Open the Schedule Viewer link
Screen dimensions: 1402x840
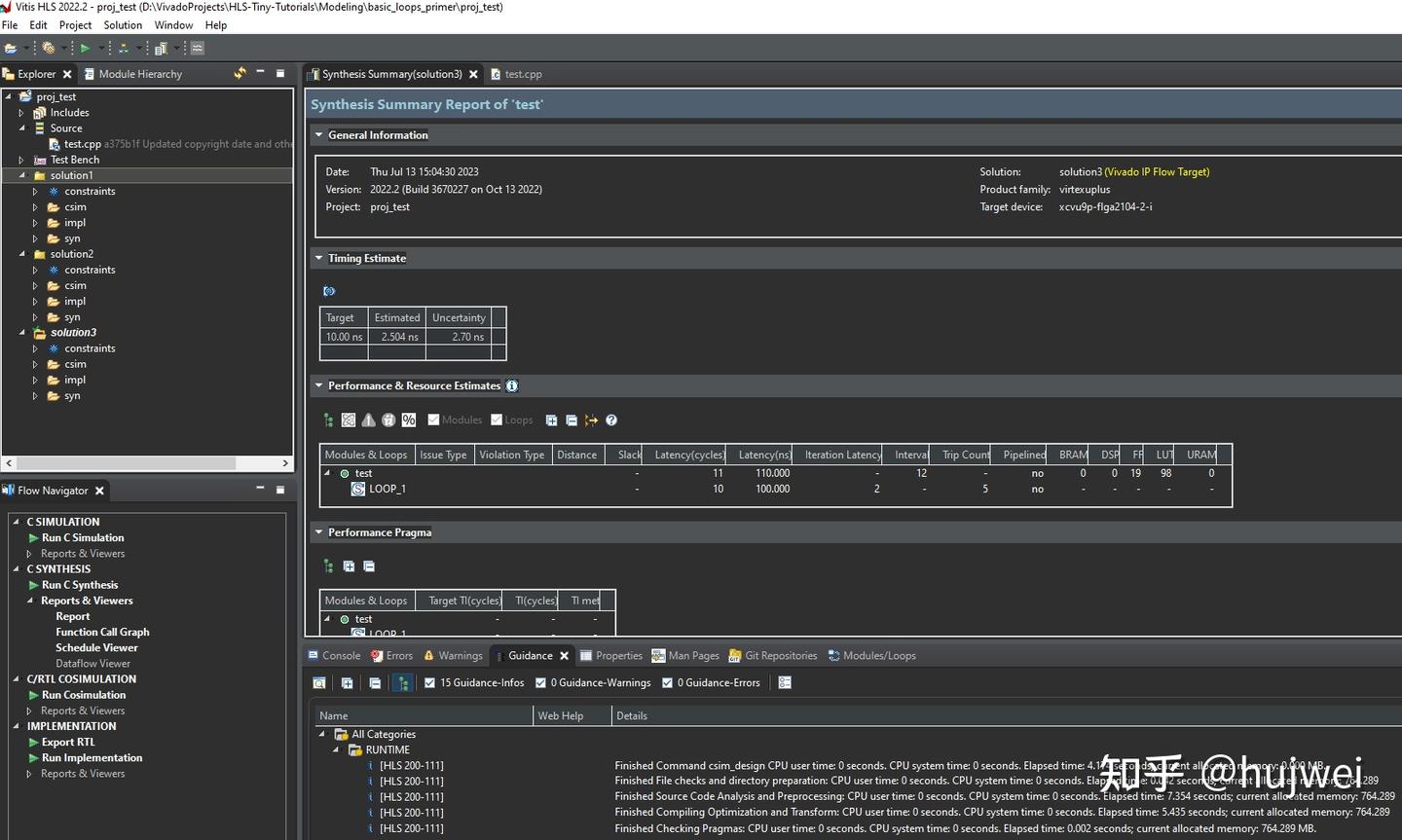point(96,648)
